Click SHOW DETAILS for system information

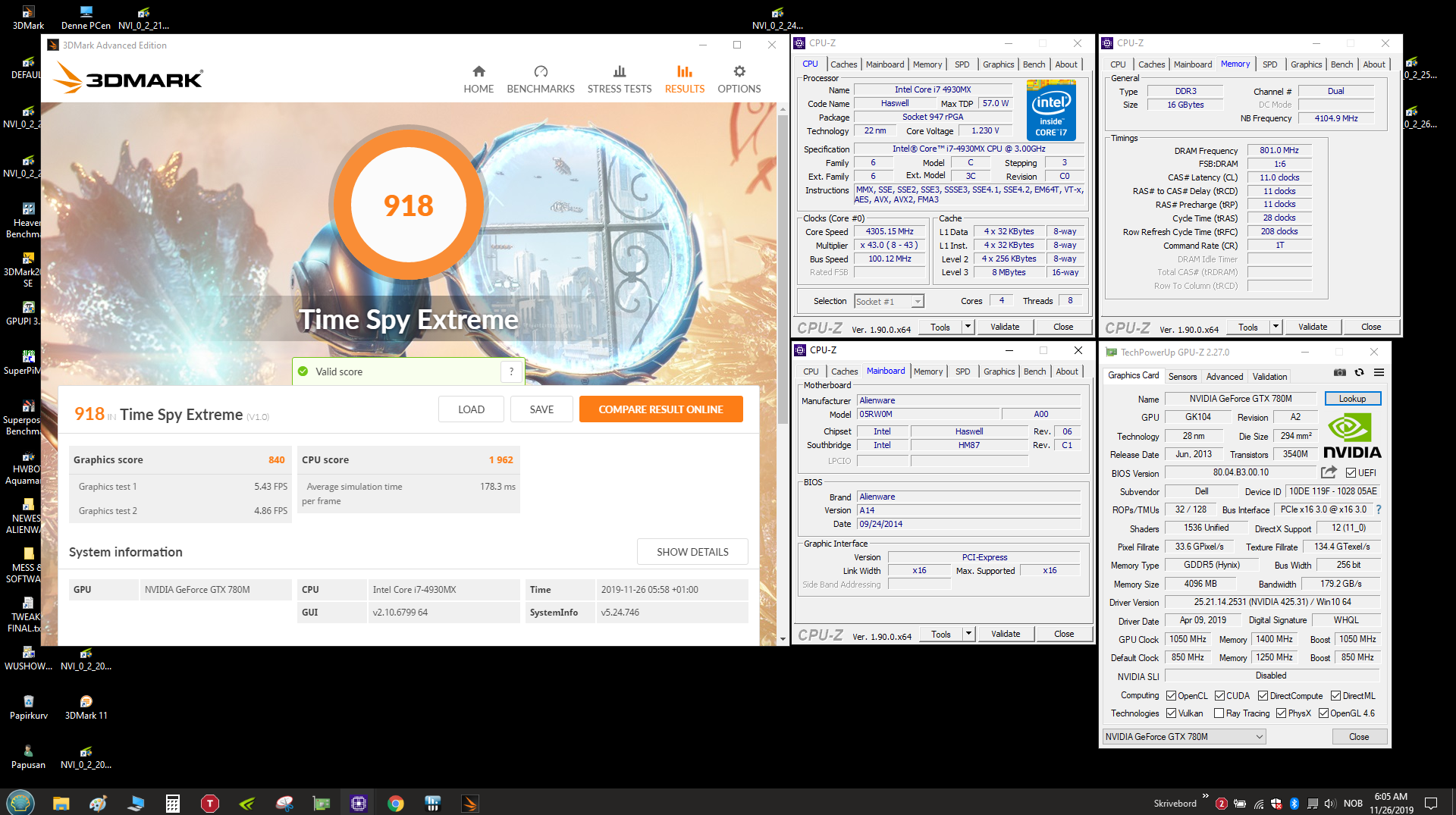click(x=692, y=552)
